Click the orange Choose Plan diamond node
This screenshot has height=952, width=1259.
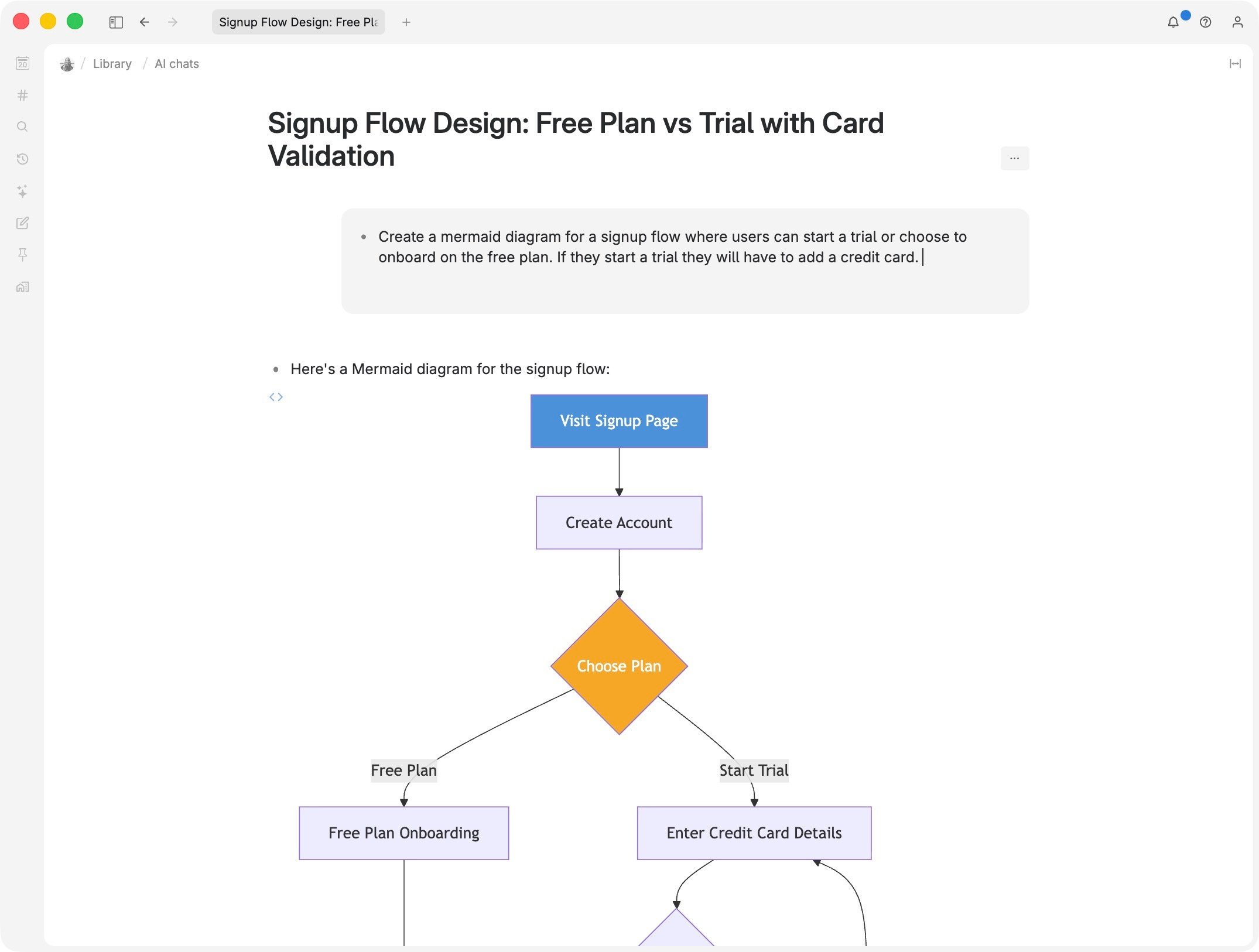click(619, 666)
